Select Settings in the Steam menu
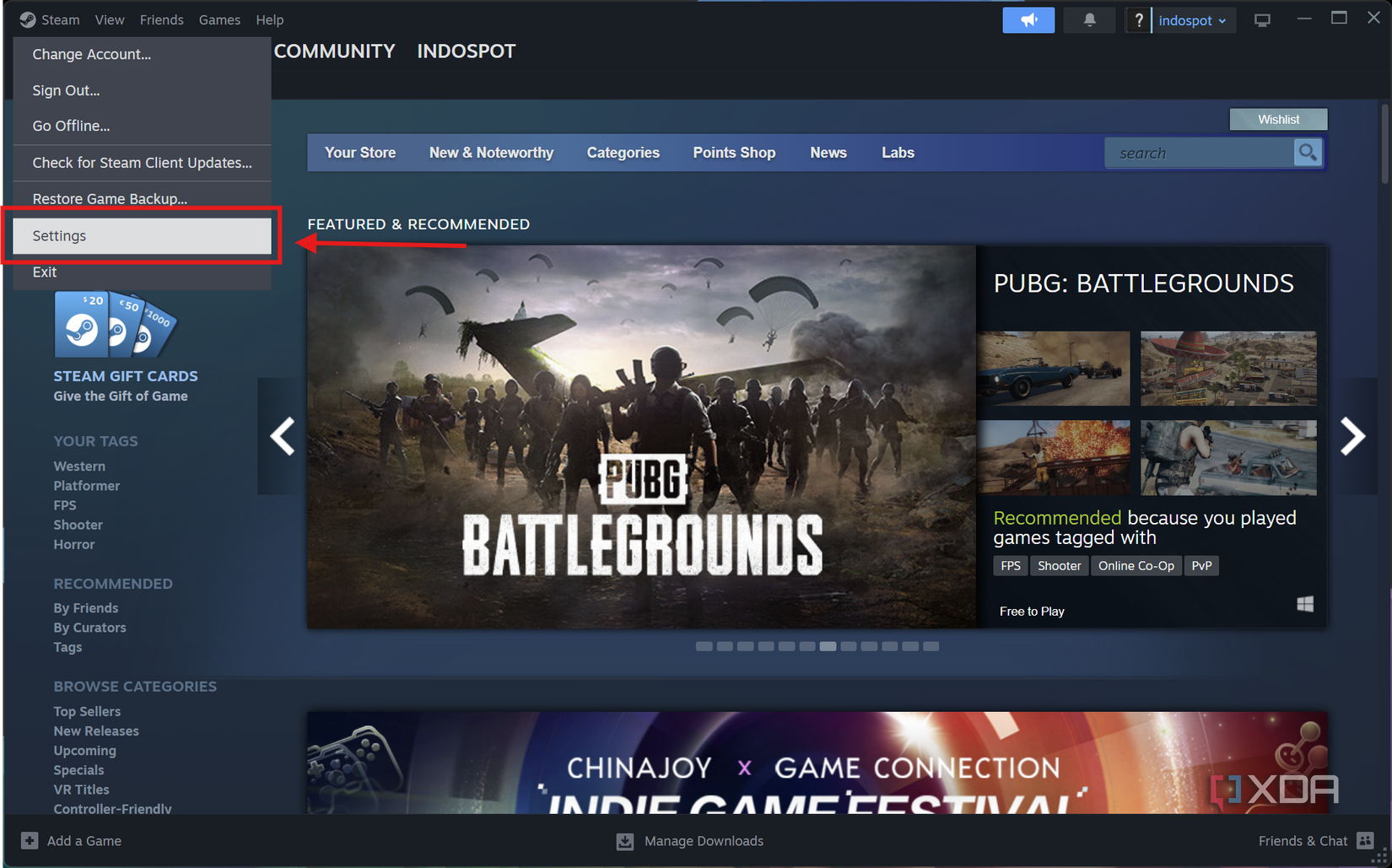 point(142,236)
